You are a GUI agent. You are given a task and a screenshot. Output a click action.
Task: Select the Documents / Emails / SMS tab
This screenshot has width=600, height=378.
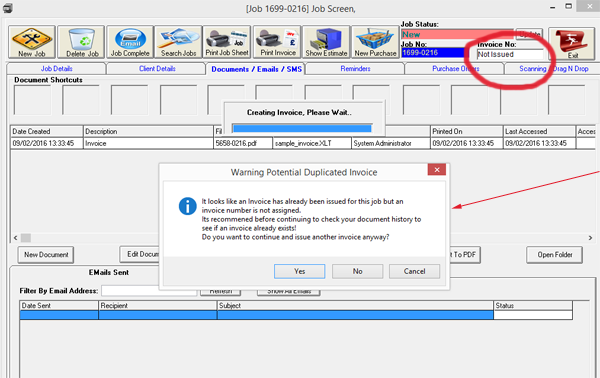pos(256,69)
